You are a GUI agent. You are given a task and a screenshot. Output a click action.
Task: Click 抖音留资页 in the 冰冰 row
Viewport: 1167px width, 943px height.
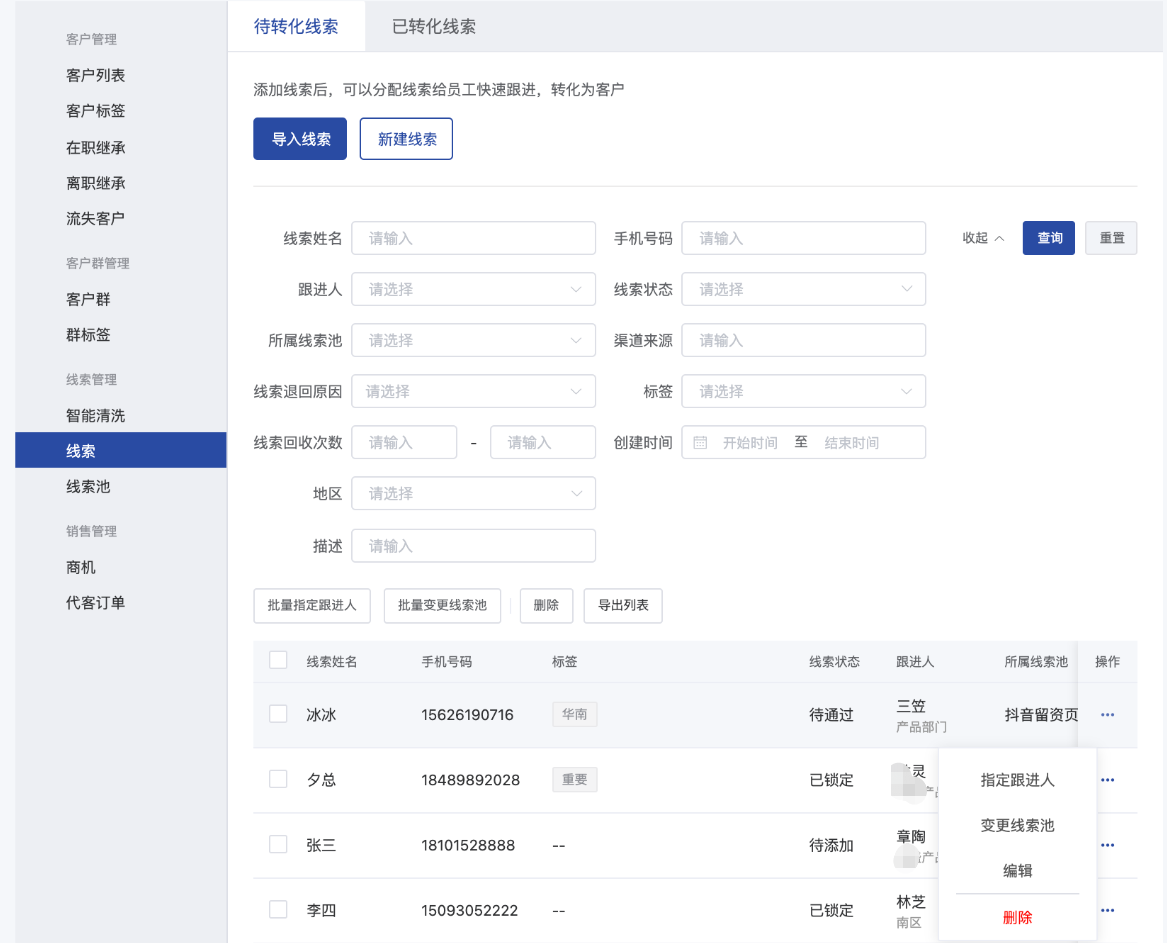click(x=1040, y=715)
